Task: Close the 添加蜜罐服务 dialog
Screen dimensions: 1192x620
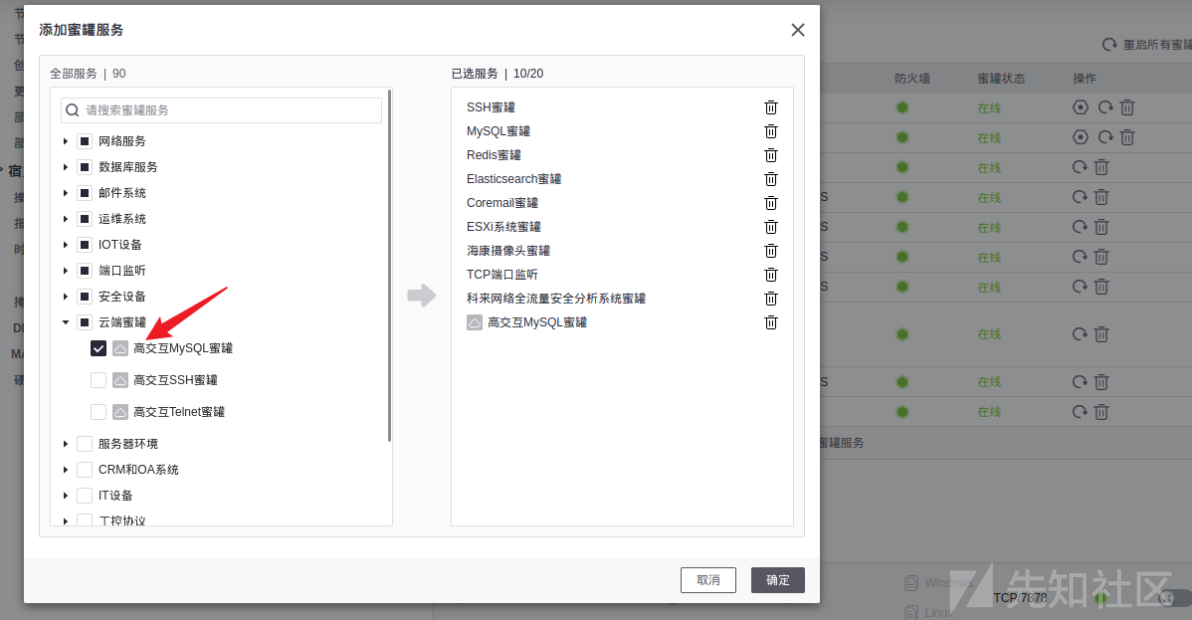Action: (x=797, y=30)
